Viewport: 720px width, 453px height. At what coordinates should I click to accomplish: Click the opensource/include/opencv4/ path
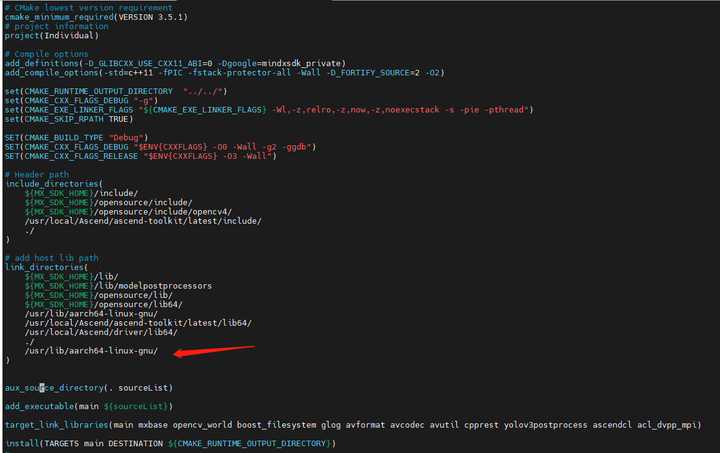pyautogui.click(x=129, y=212)
